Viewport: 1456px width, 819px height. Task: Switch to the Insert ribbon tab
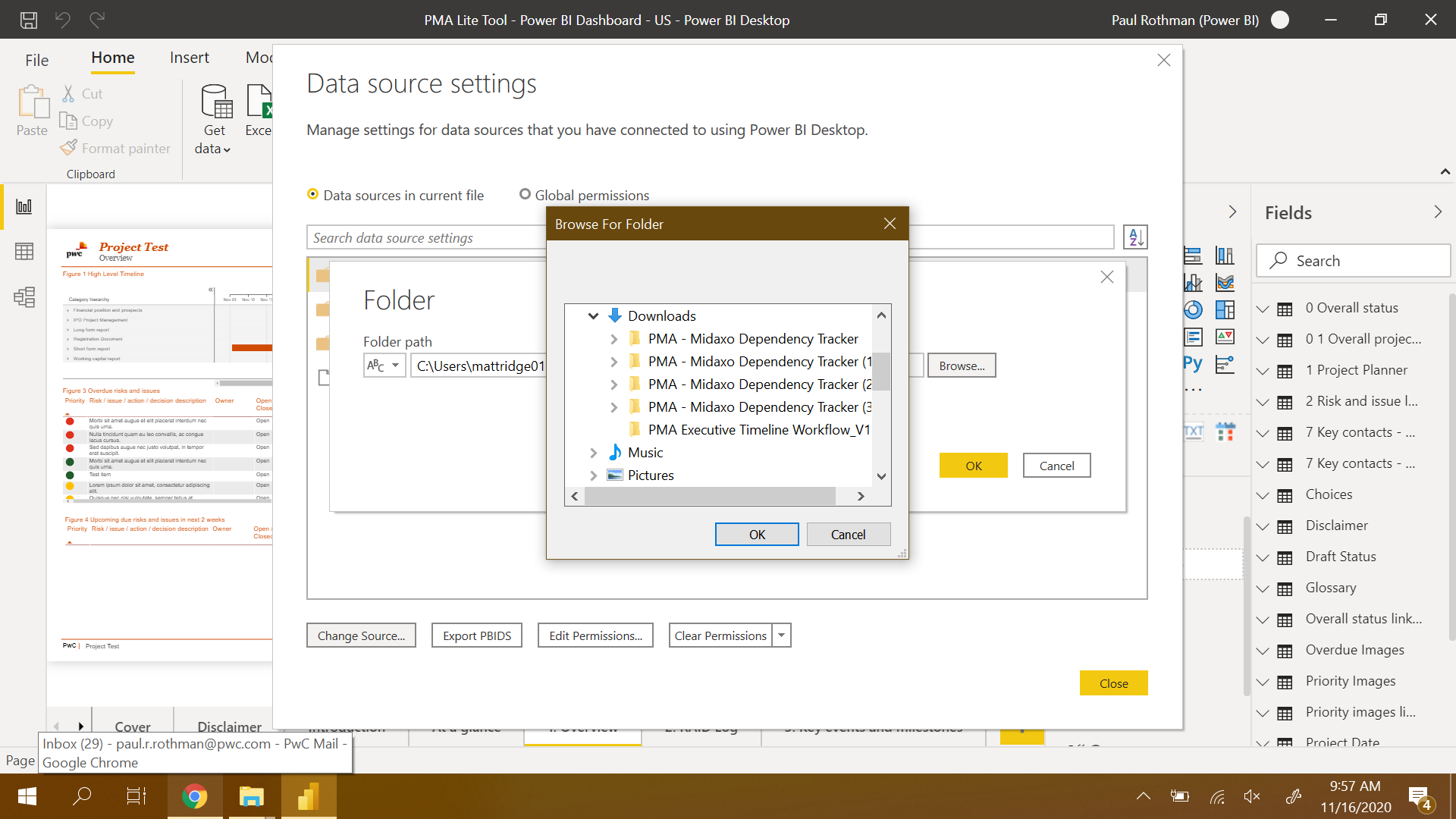click(190, 58)
